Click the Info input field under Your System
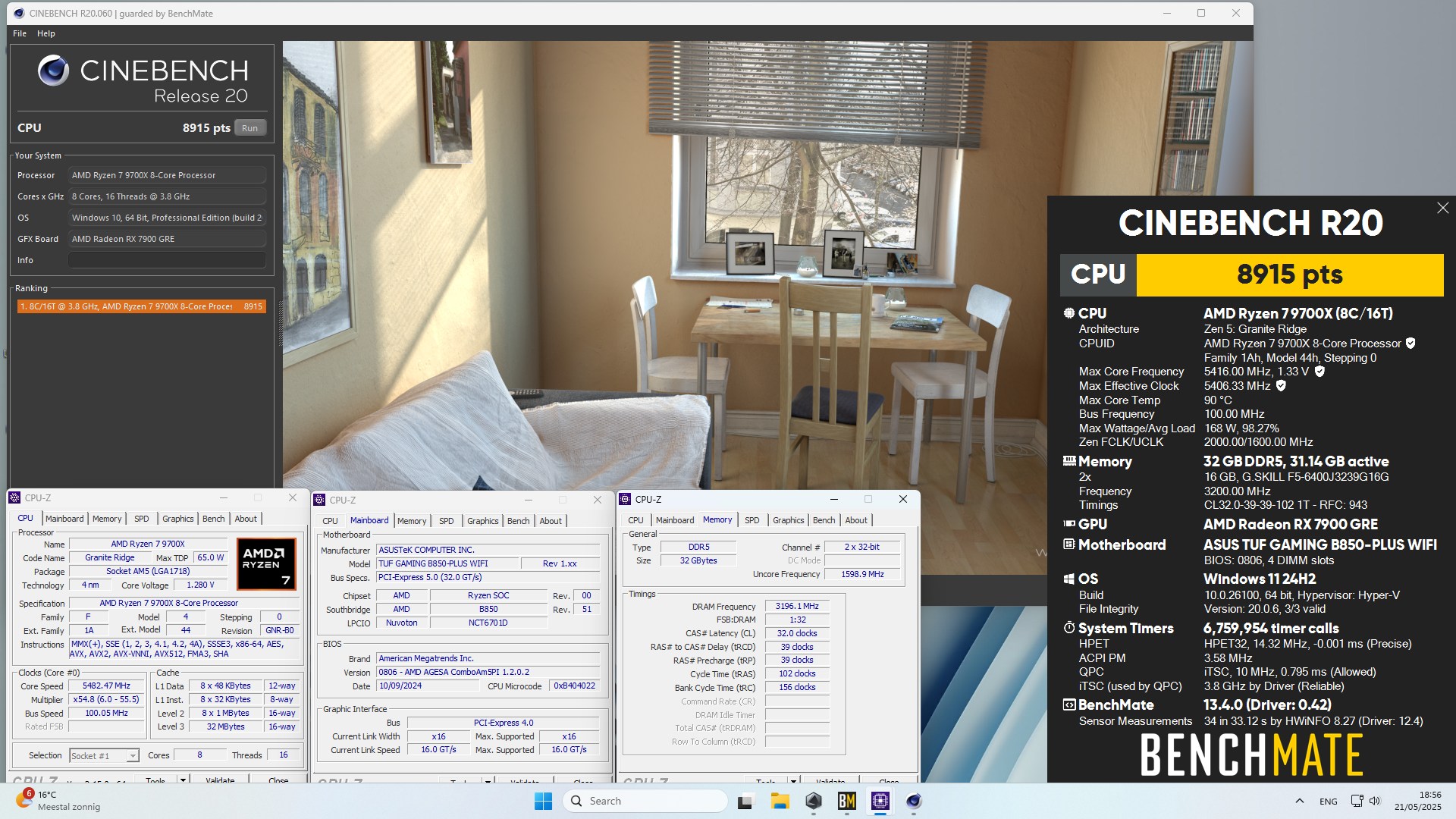This screenshot has width=1456, height=819. click(x=167, y=260)
